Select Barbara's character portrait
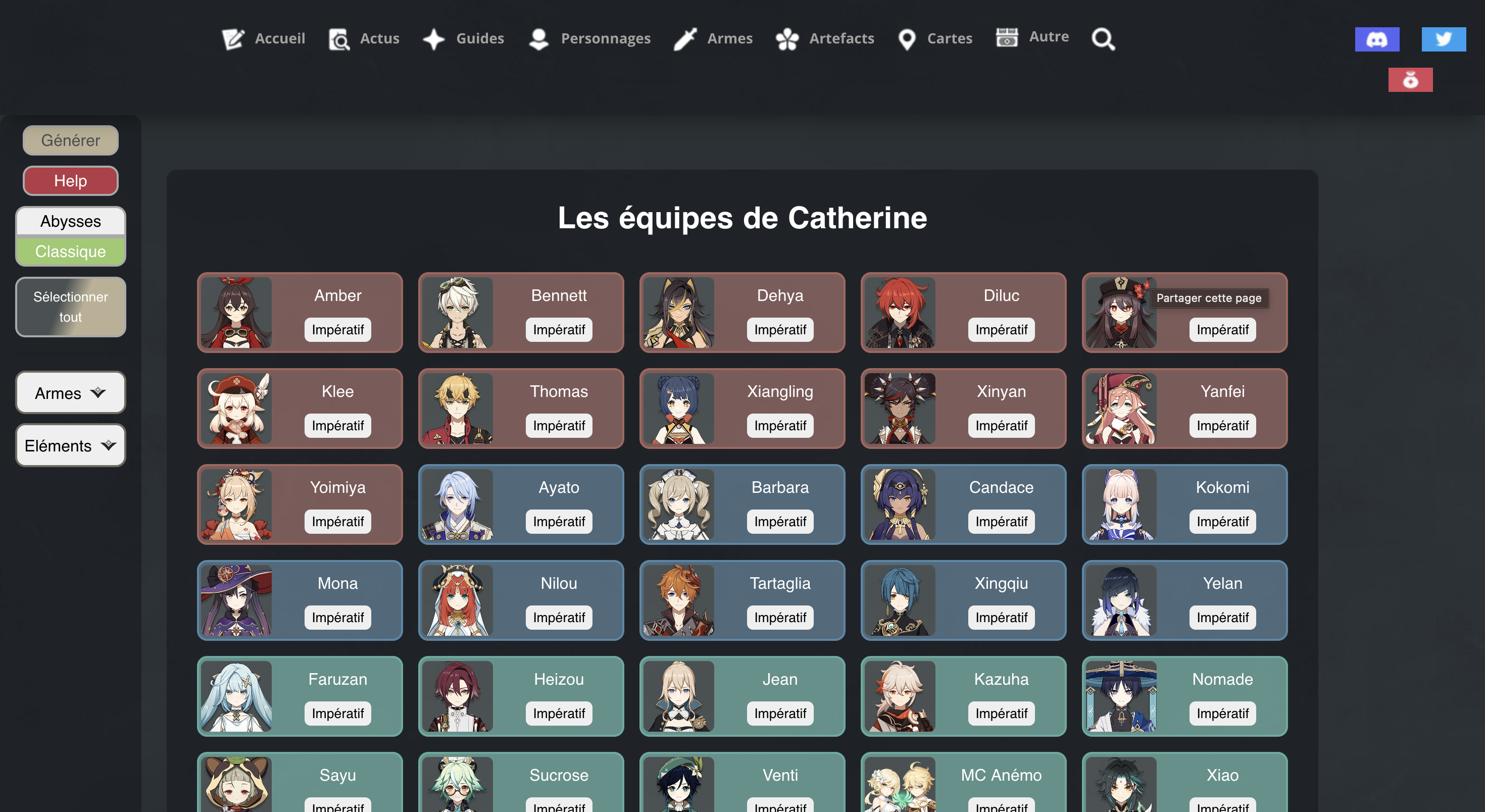This screenshot has width=1485, height=812. [x=678, y=504]
